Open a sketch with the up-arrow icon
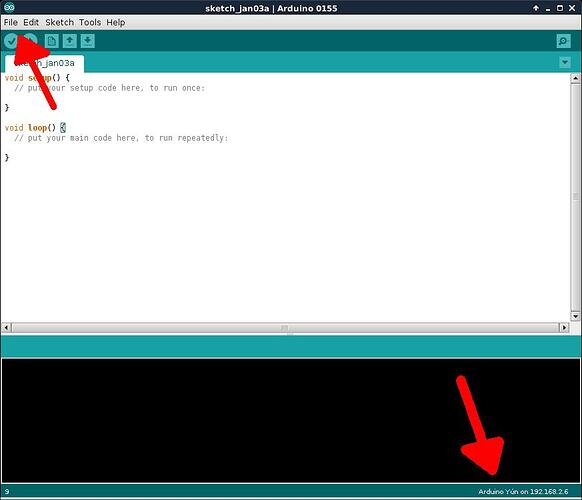 pyautogui.click(x=69, y=41)
